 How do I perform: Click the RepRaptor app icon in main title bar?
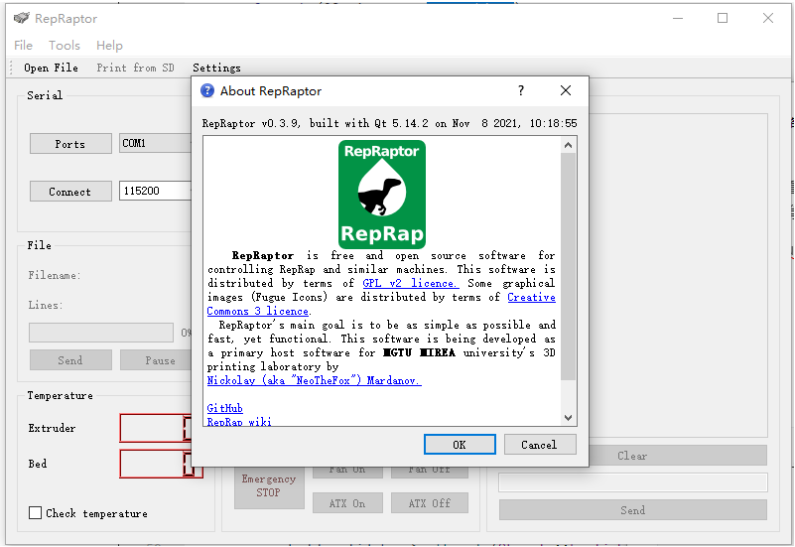coord(21,18)
